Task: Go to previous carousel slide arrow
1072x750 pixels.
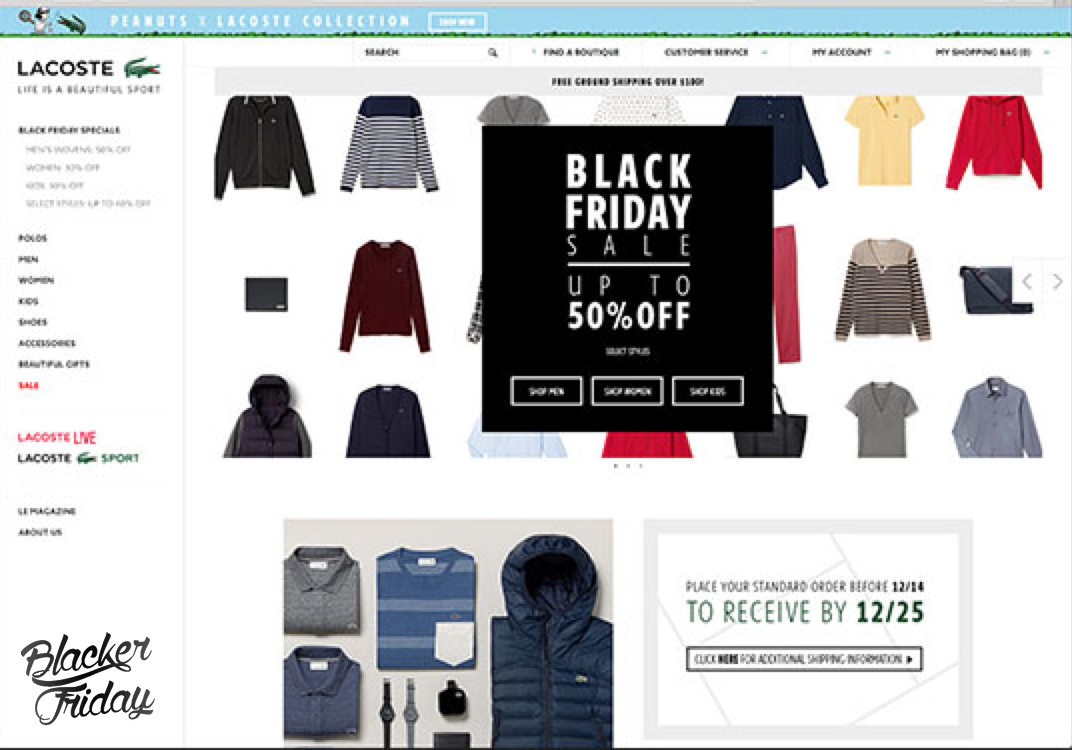Action: coord(1027,281)
